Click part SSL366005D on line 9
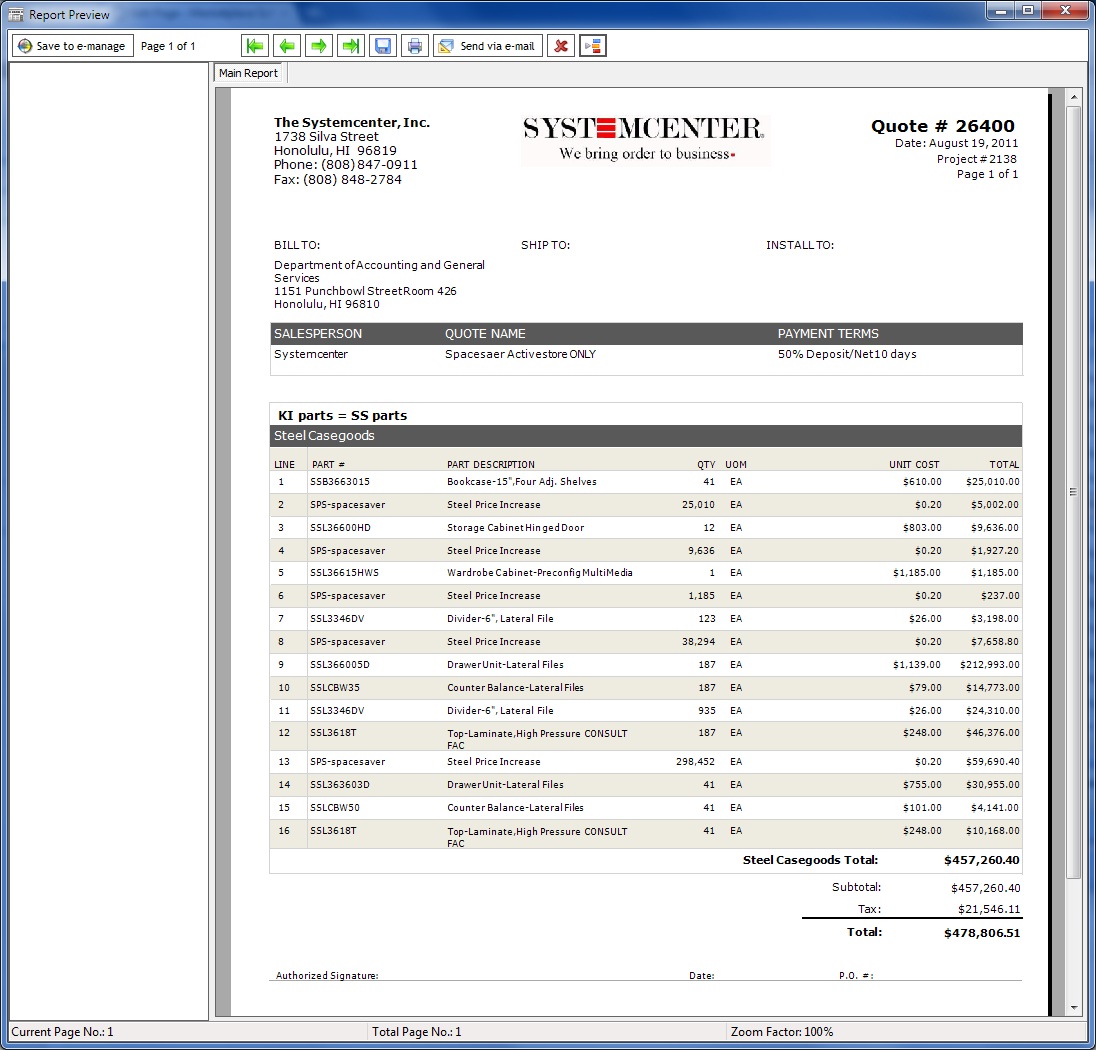1096x1050 pixels. click(x=340, y=665)
